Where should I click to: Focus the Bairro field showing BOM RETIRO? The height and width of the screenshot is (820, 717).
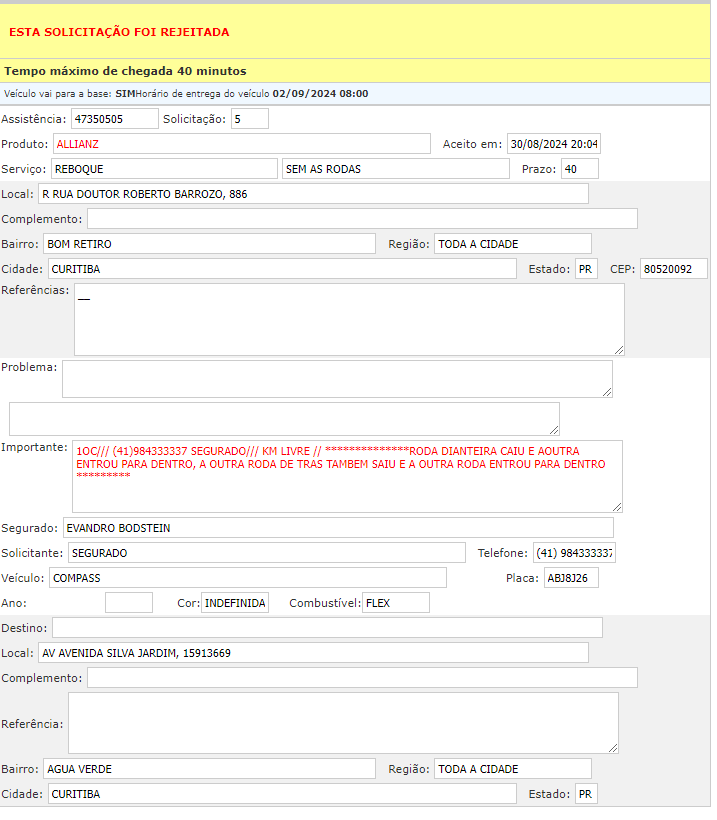coord(208,244)
